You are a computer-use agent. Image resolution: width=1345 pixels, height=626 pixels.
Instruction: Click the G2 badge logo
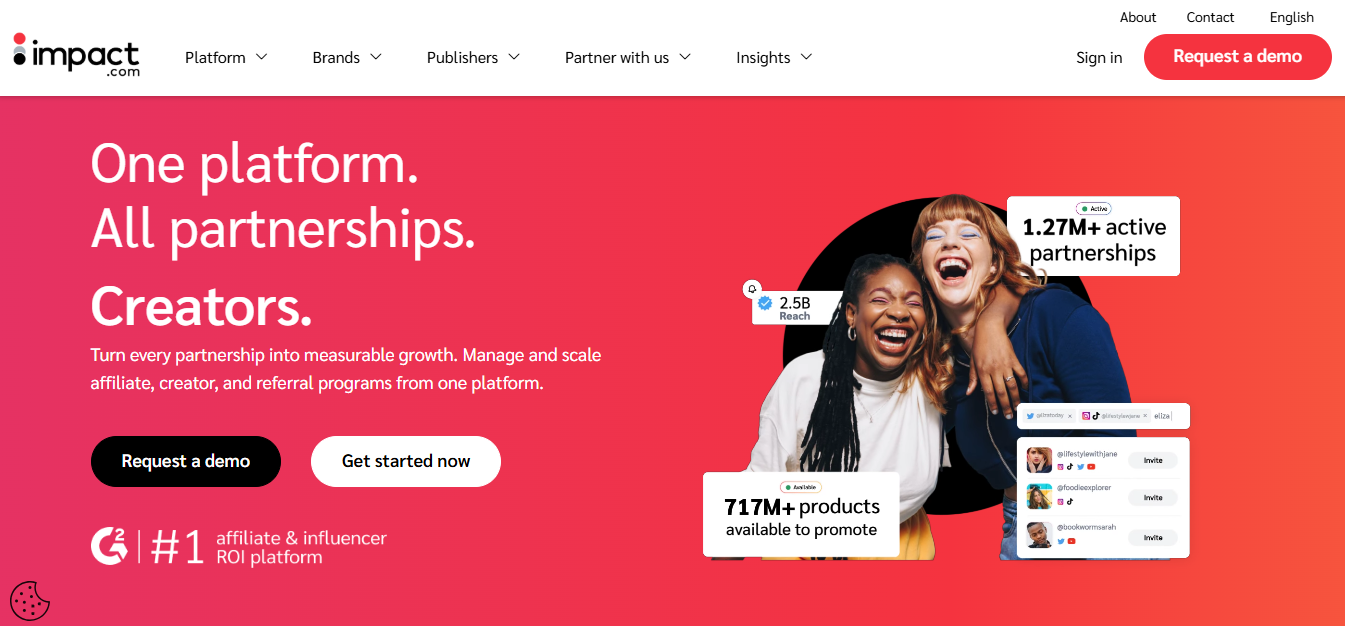(110, 546)
